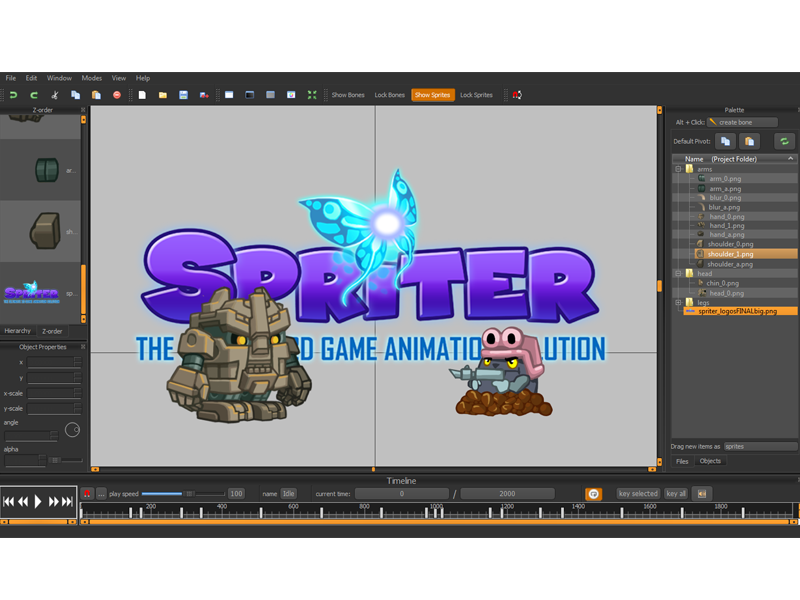
Task: Click the Redo icon
Action: tap(33, 95)
